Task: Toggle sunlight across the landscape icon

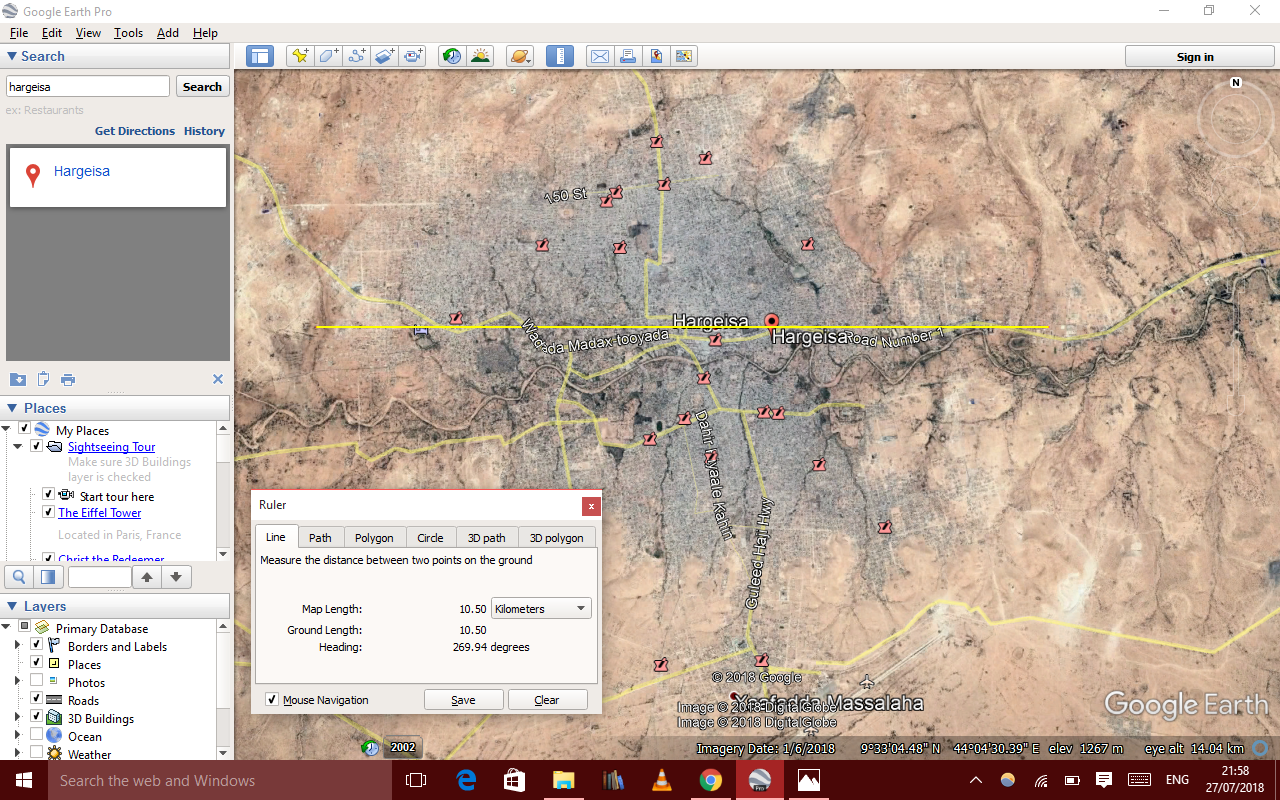Action: click(x=481, y=57)
